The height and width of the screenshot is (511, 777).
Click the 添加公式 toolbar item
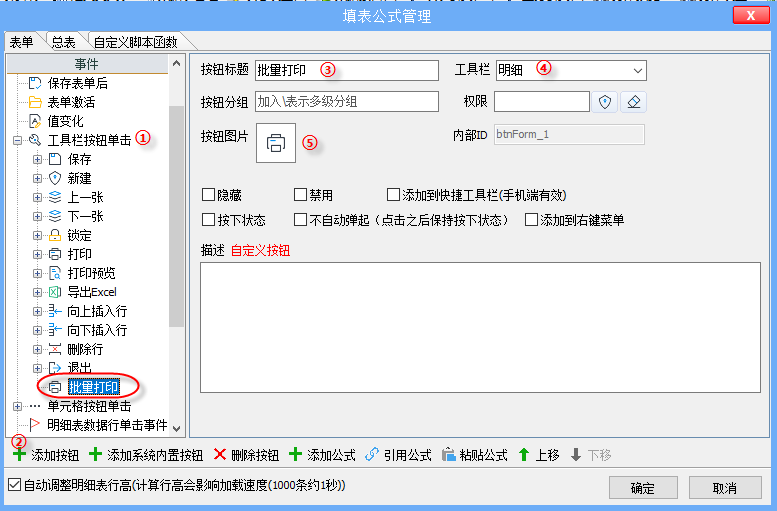coord(322,454)
